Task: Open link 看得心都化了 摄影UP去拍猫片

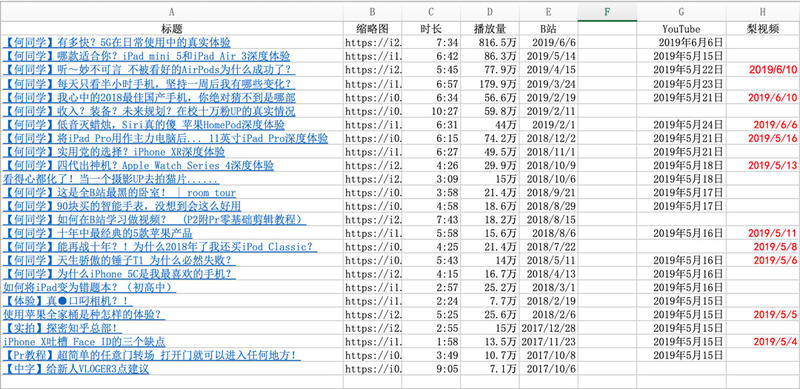Action: 111,179
